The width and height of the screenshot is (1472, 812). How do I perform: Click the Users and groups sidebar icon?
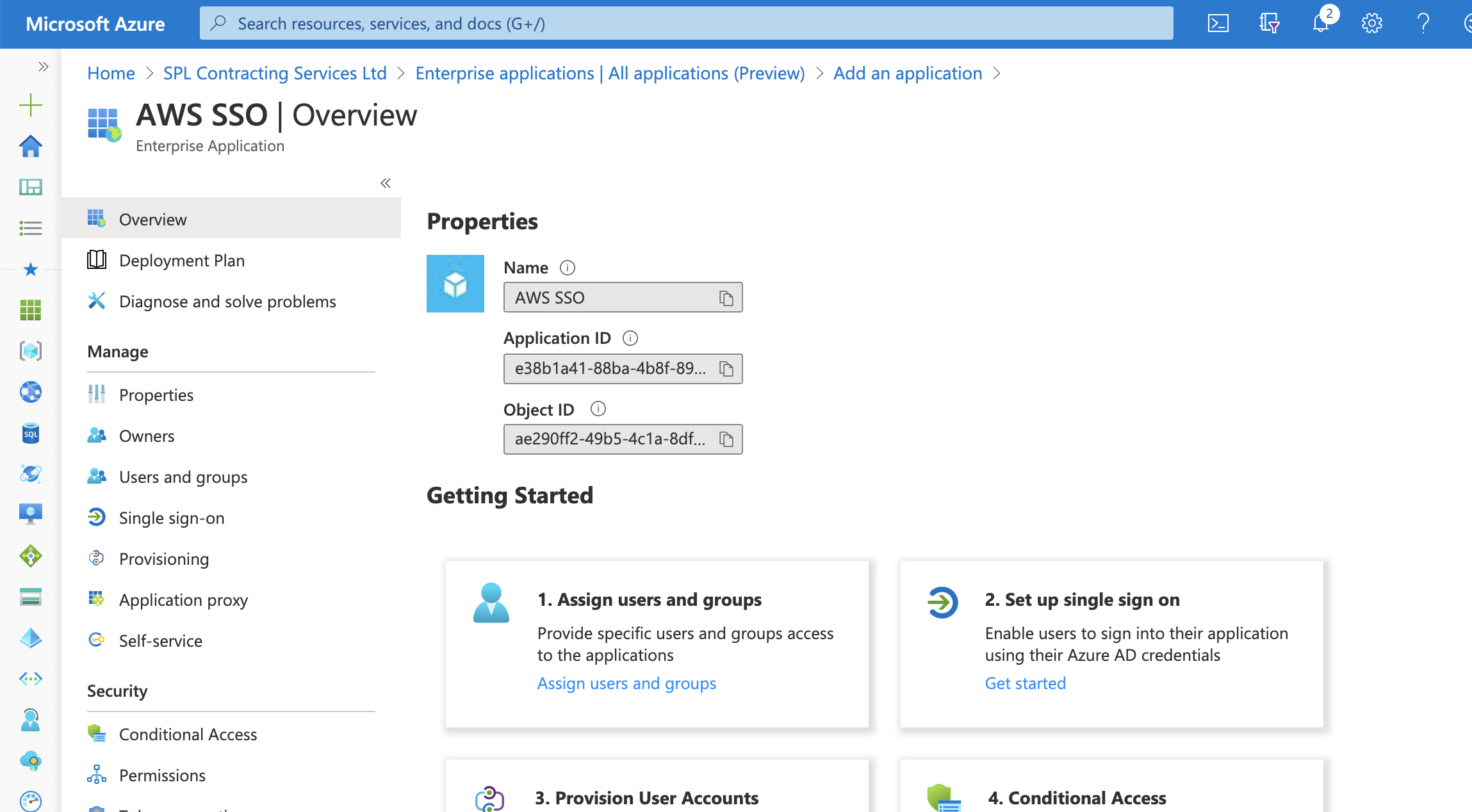coord(97,476)
